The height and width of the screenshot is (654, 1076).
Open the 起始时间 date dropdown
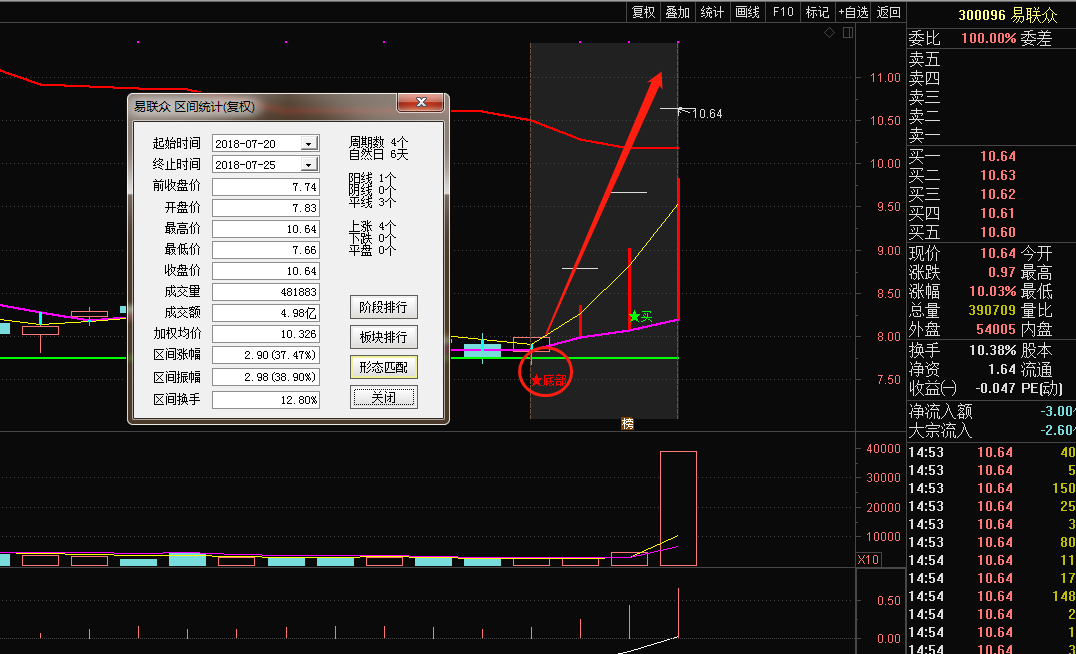pyautogui.click(x=308, y=144)
